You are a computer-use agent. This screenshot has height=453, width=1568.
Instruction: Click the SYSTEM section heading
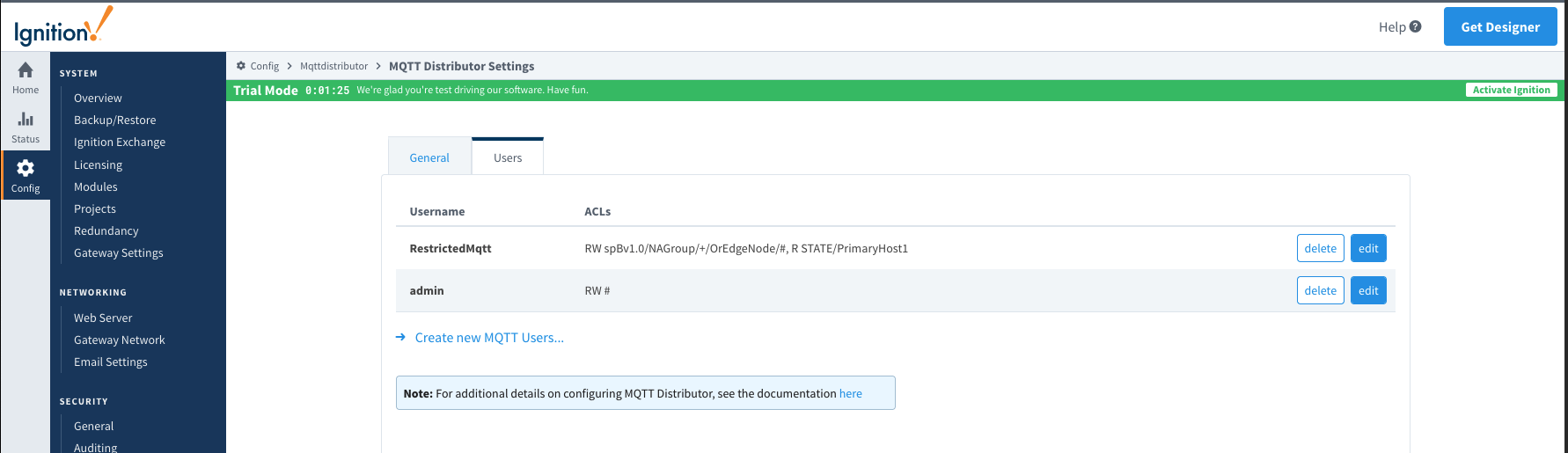[78, 73]
